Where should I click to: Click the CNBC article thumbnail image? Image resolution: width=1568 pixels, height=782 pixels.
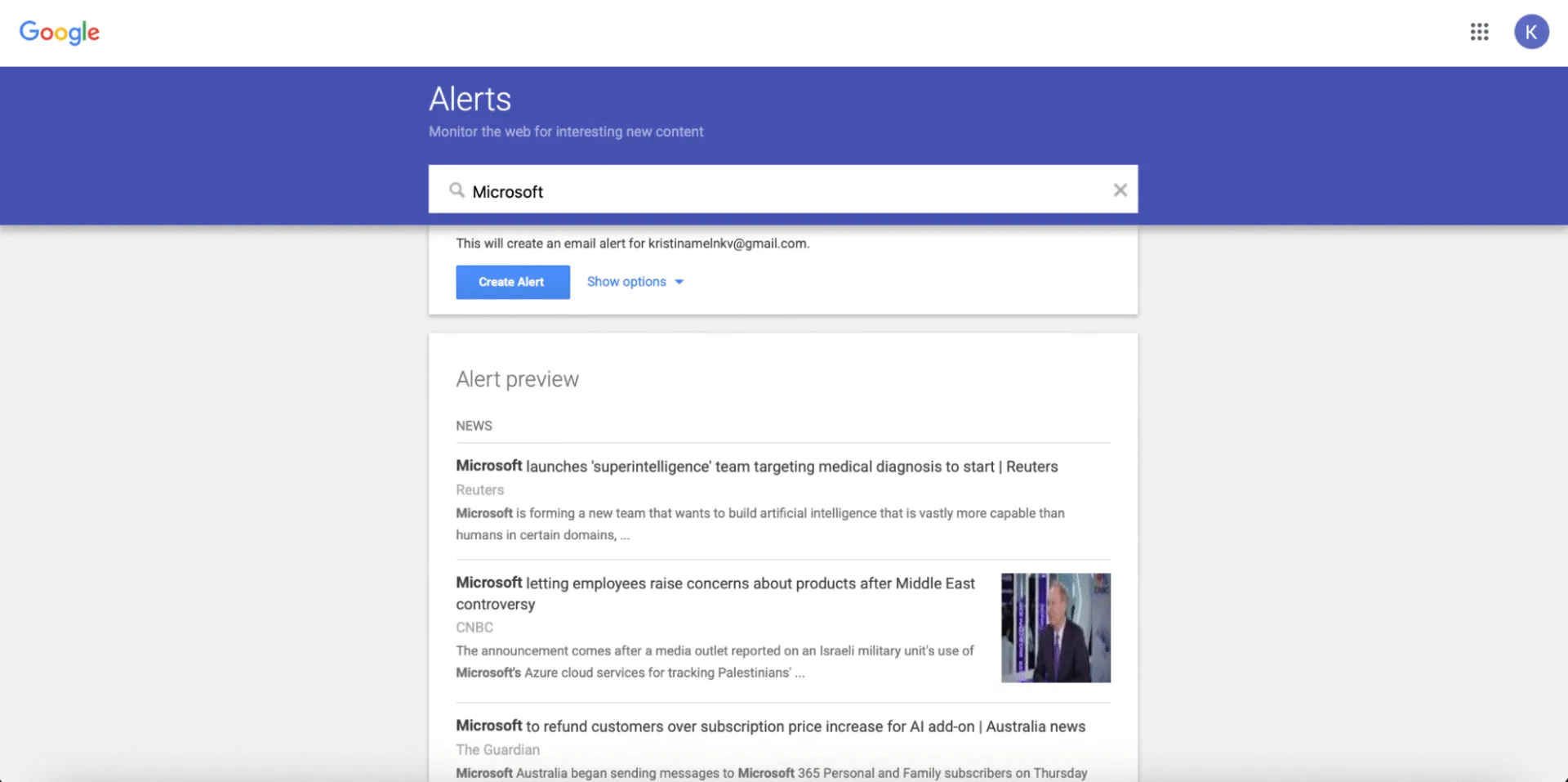click(x=1055, y=627)
